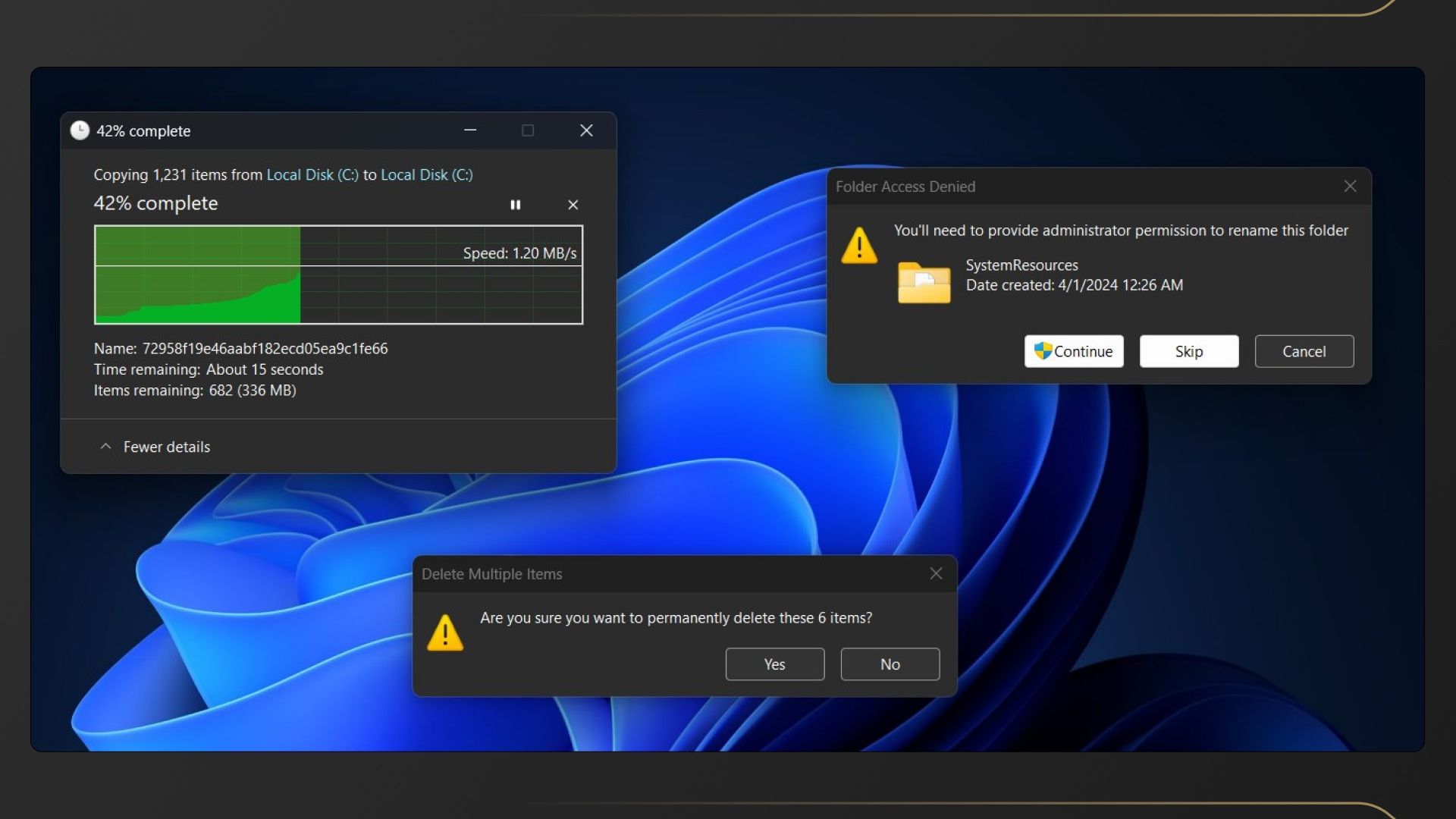
Task: Cancel the Folder Access Denied dialog
Action: [x=1304, y=351]
